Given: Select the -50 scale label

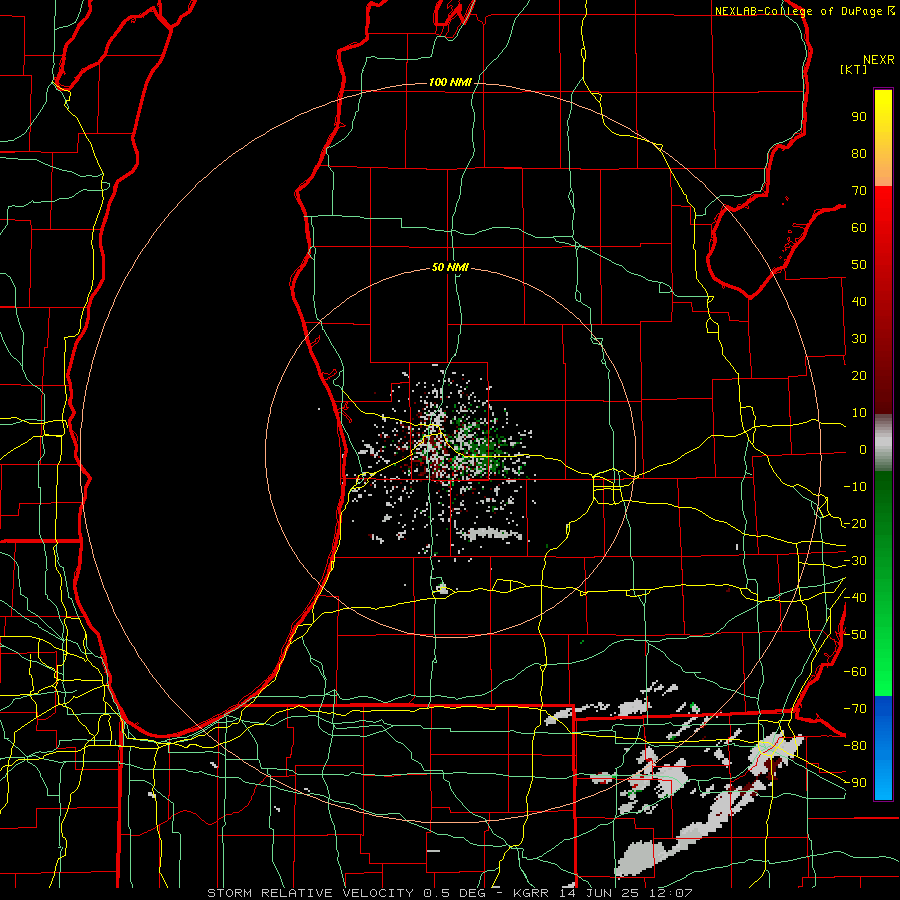Looking at the screenshot, I should (x=855, y=635).
